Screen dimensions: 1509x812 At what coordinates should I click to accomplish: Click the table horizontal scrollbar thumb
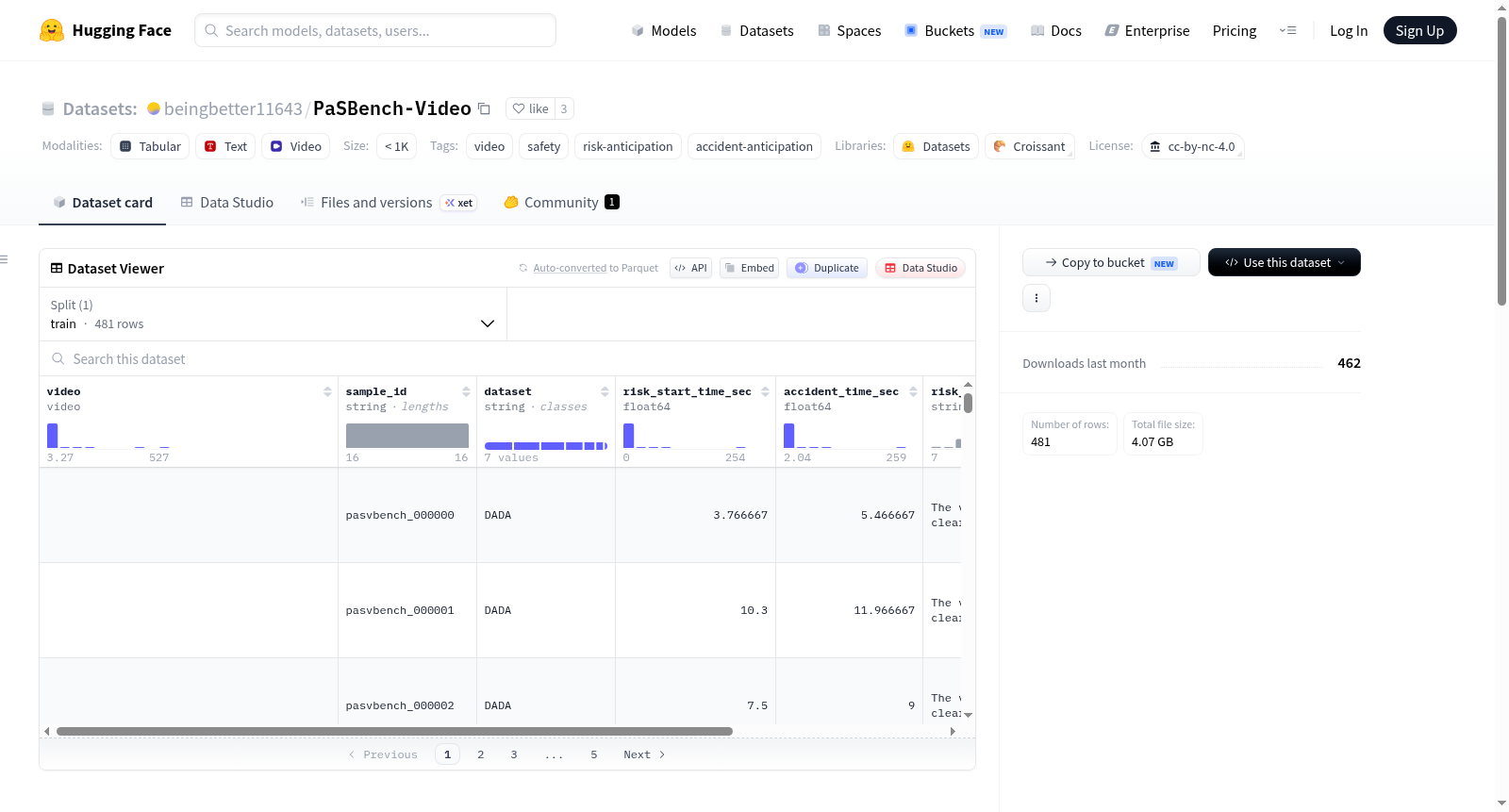(394, 731)
